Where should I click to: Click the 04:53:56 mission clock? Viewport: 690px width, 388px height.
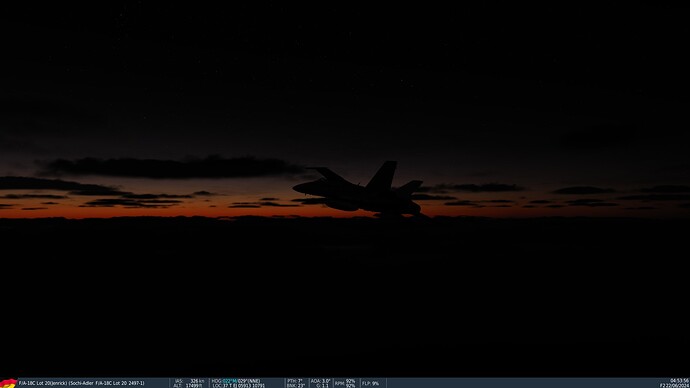pos(679,381)
